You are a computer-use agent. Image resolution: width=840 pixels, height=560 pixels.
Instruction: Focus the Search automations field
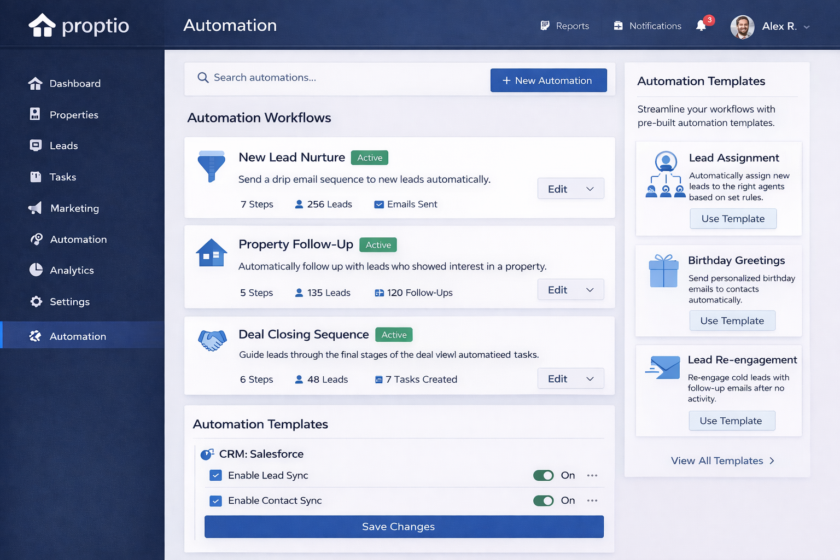coord(340,78)
